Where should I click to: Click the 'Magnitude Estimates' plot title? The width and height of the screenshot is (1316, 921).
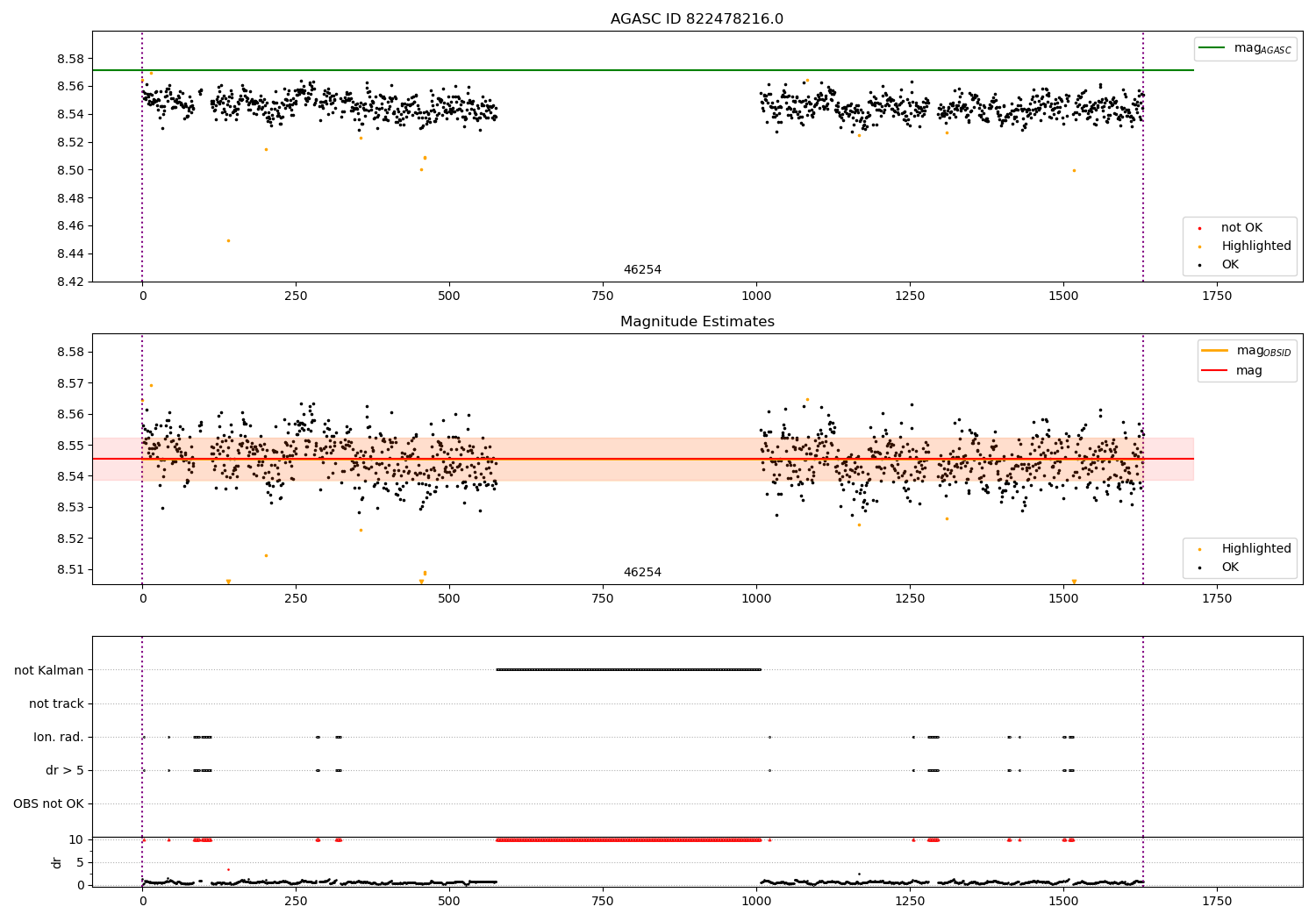697,322
